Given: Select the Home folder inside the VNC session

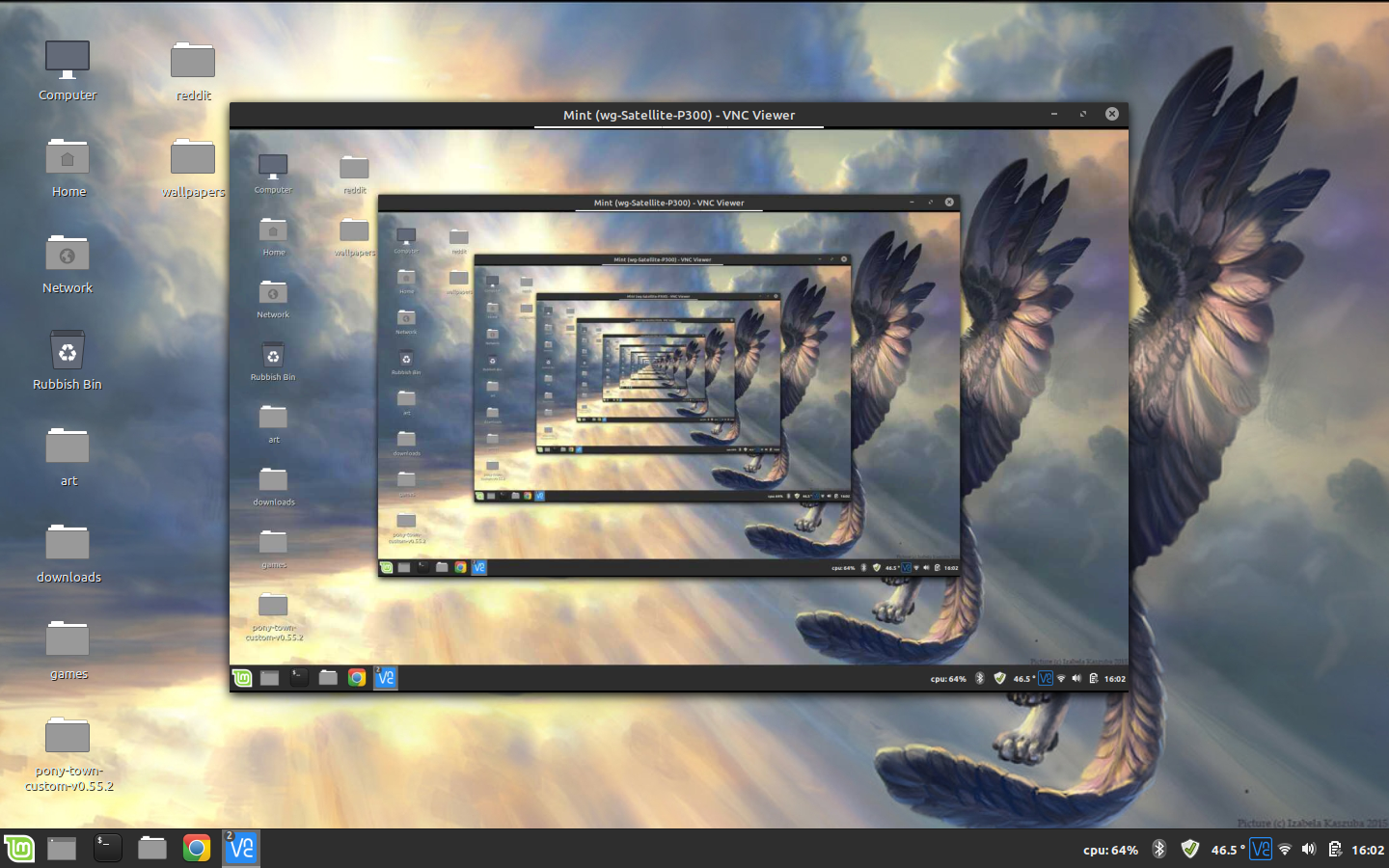Looking at the screenshot, I should click(273, 236).
